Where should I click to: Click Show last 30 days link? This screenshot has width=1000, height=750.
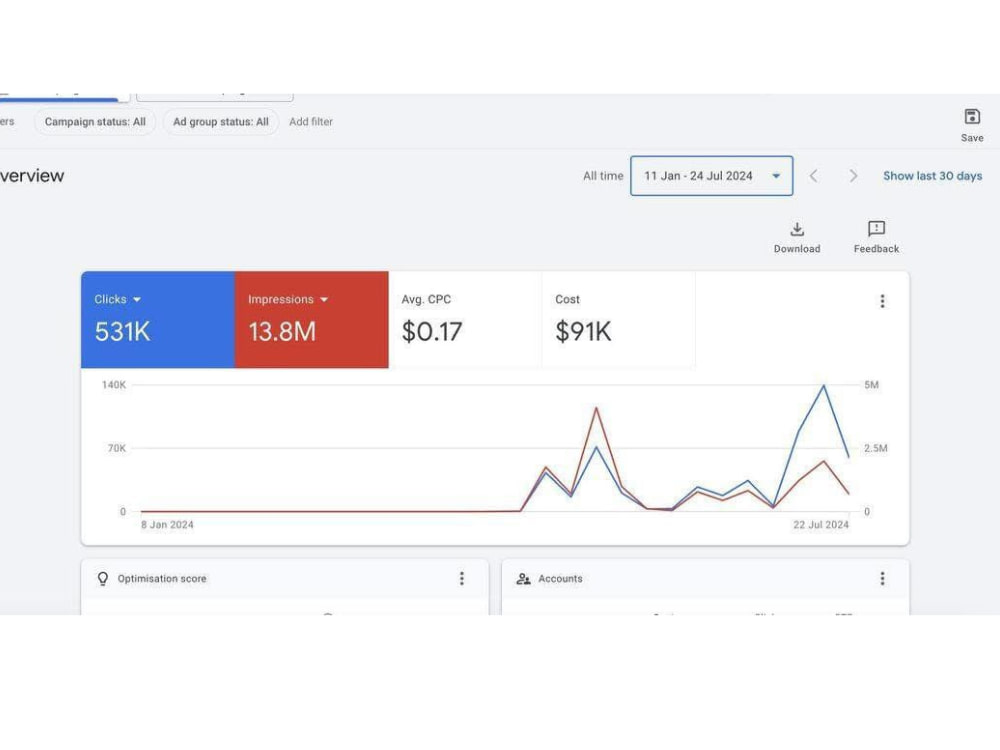tap(932, 176)
